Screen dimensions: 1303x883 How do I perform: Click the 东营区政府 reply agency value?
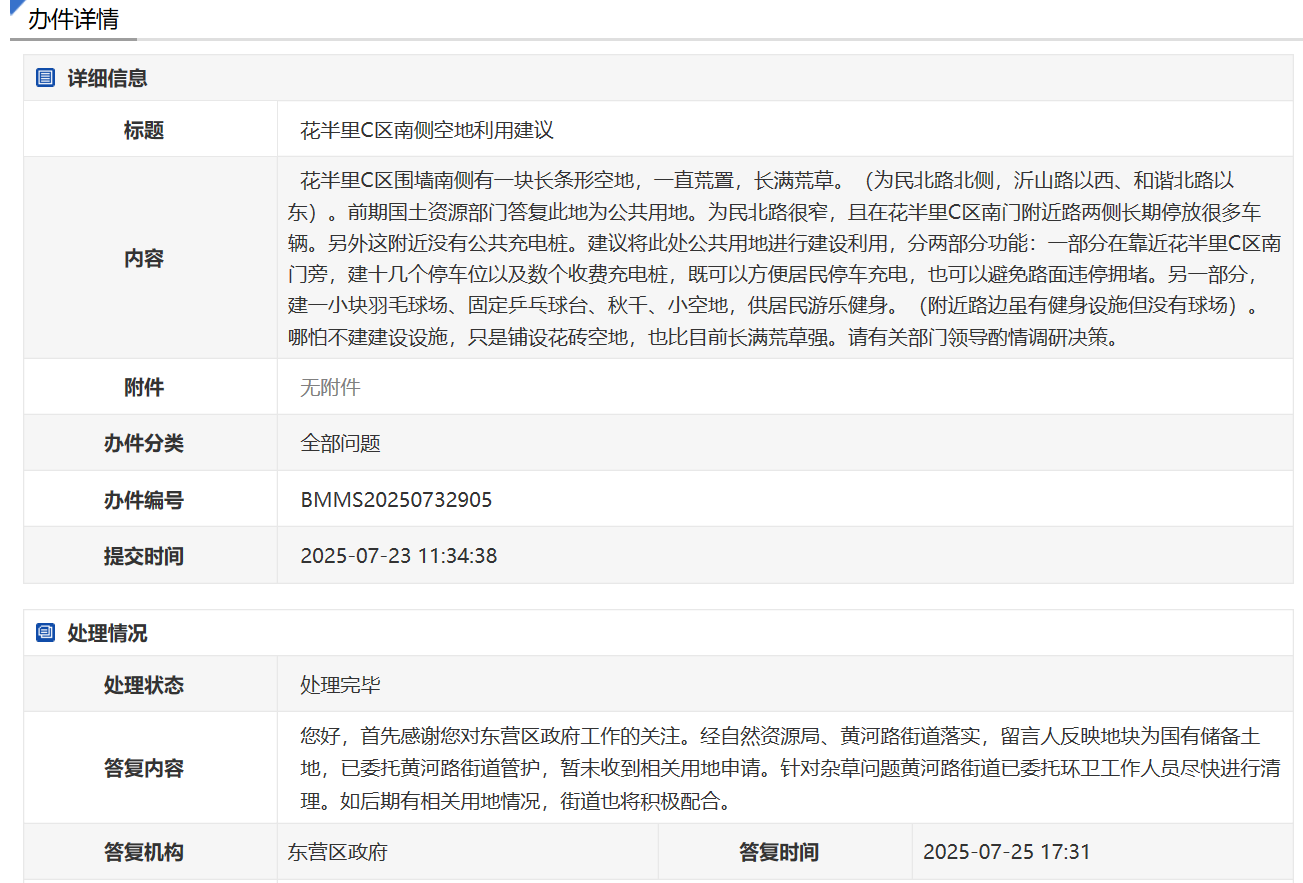[x=338, y=852]
